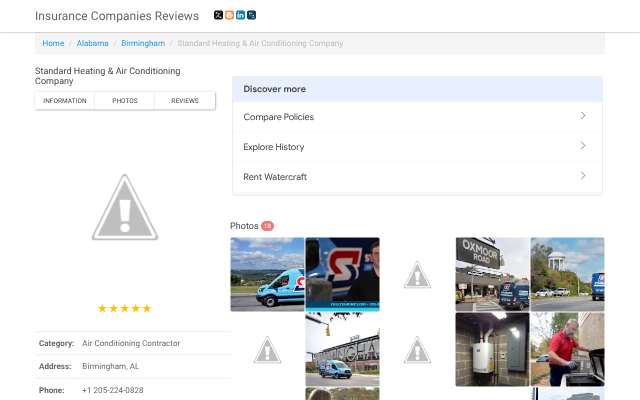This screenshot has height=400, width=640.
Task: Click the LinkedIn share icon
Action: pos(240,15)
